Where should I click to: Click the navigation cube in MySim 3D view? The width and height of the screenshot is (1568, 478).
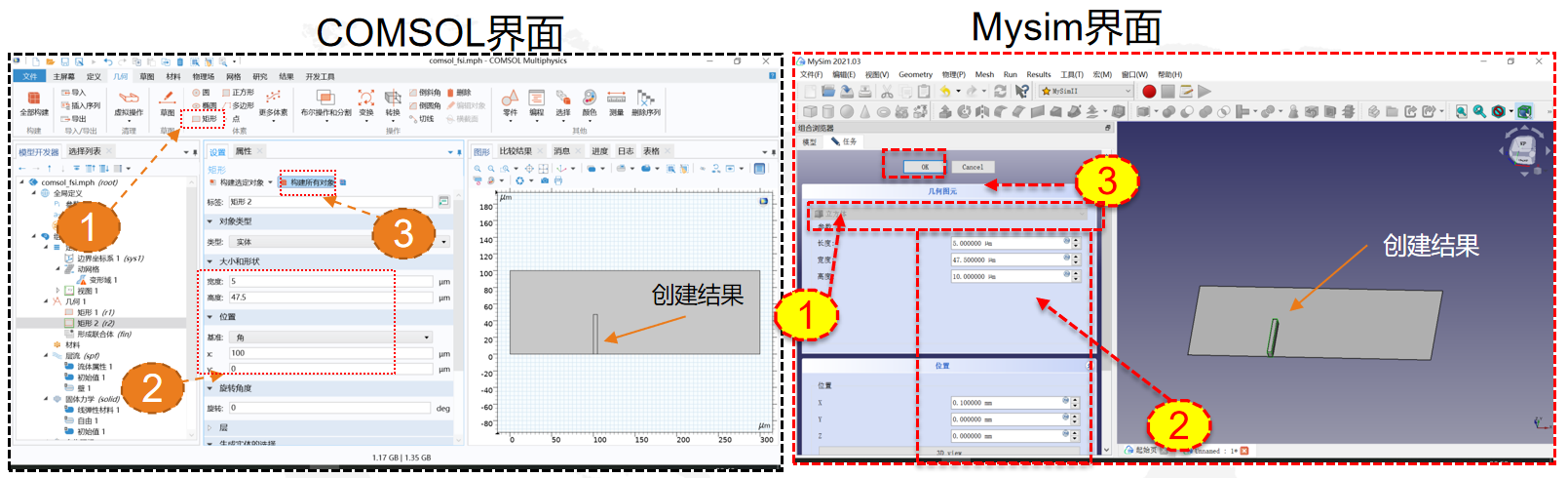[x=1522, y=150]
